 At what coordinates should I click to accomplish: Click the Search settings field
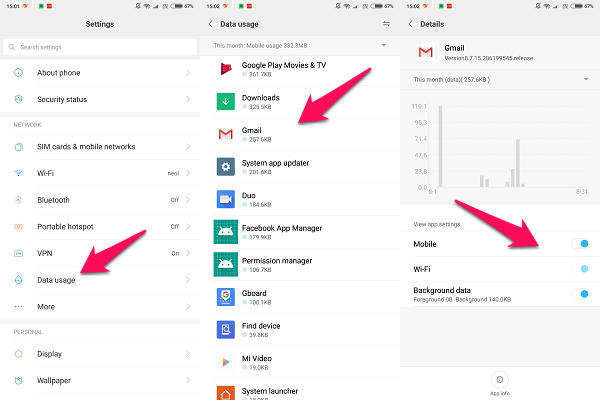(x=100, y=47)
